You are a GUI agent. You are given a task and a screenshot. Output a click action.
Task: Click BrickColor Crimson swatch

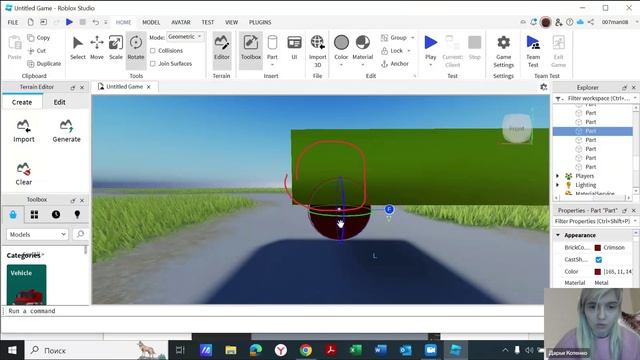[x=598, y=248]
